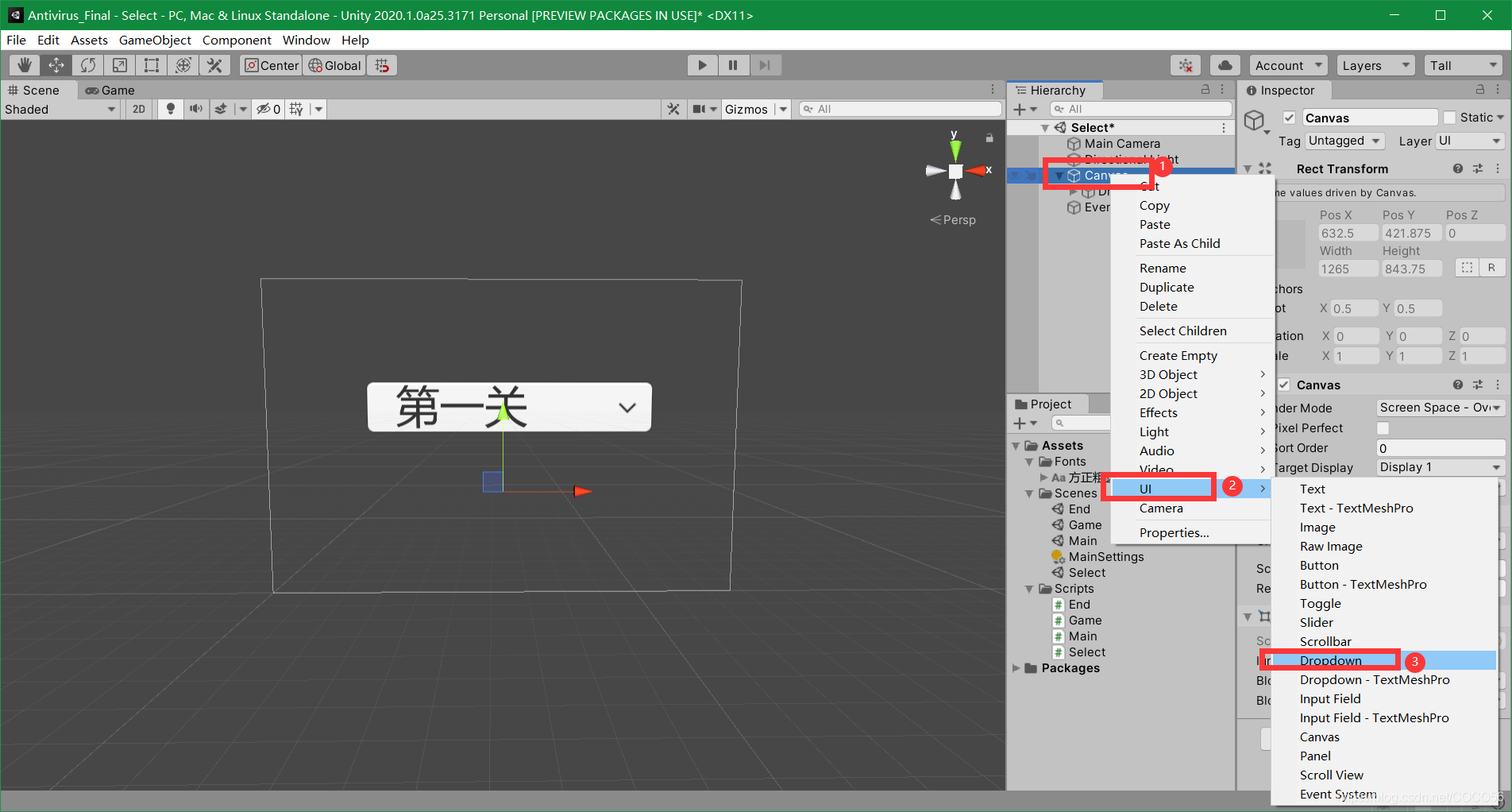This screenshot has height=812, width=1512.
Task: Click the Account button
Action: click(x=1287, y=65)
